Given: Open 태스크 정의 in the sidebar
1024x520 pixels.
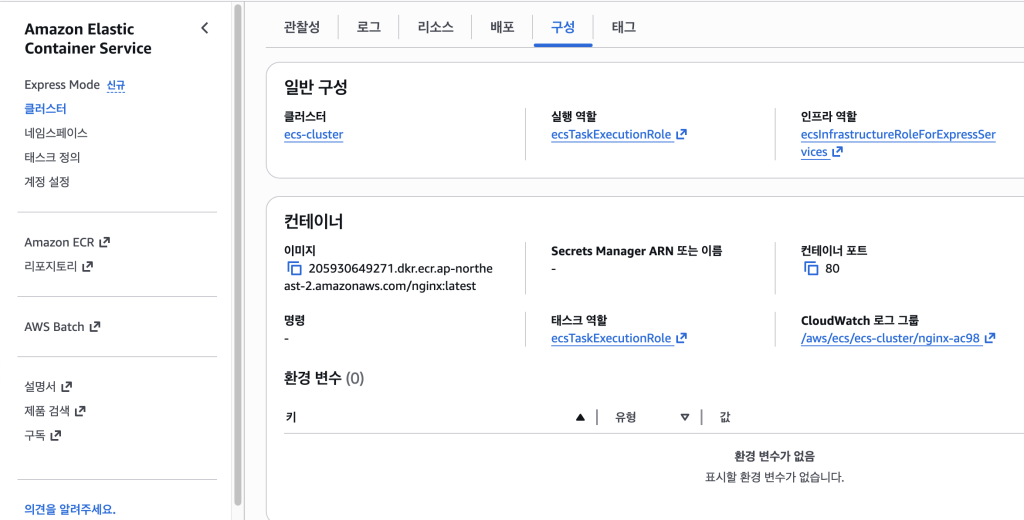Looking at the screenshot, I should (52, 157).
